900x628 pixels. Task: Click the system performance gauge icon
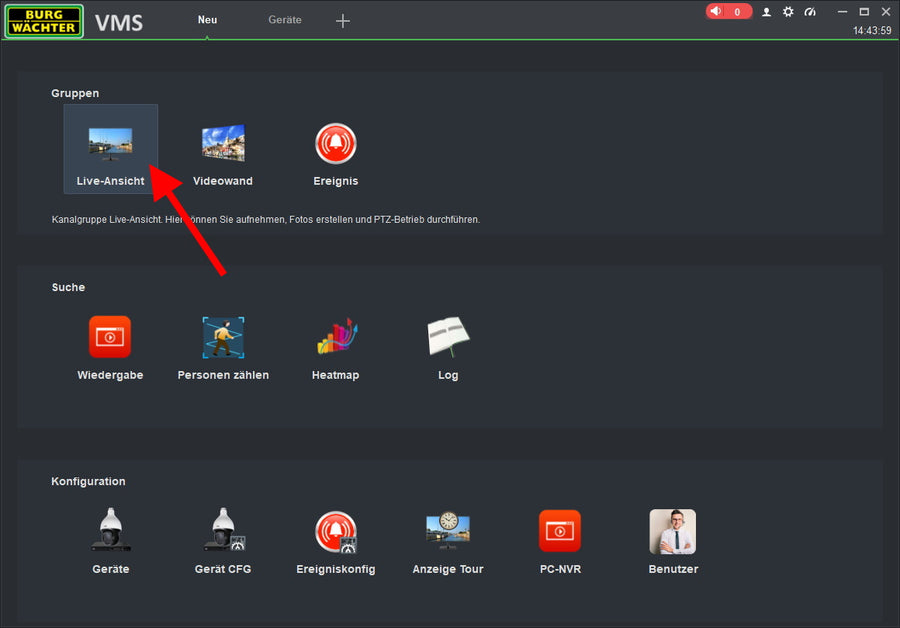(x=810, y=12)
